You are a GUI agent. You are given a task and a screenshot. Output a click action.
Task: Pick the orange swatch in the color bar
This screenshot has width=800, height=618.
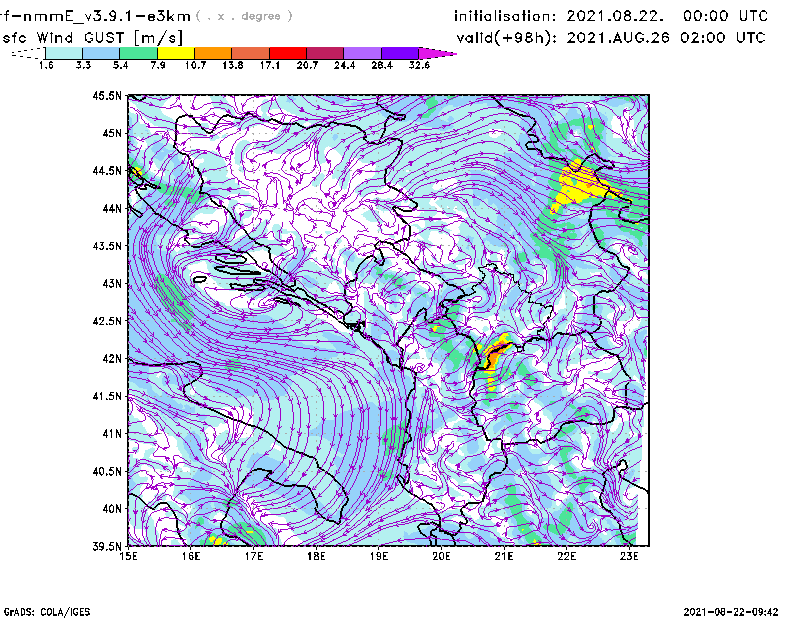(212, 53)
